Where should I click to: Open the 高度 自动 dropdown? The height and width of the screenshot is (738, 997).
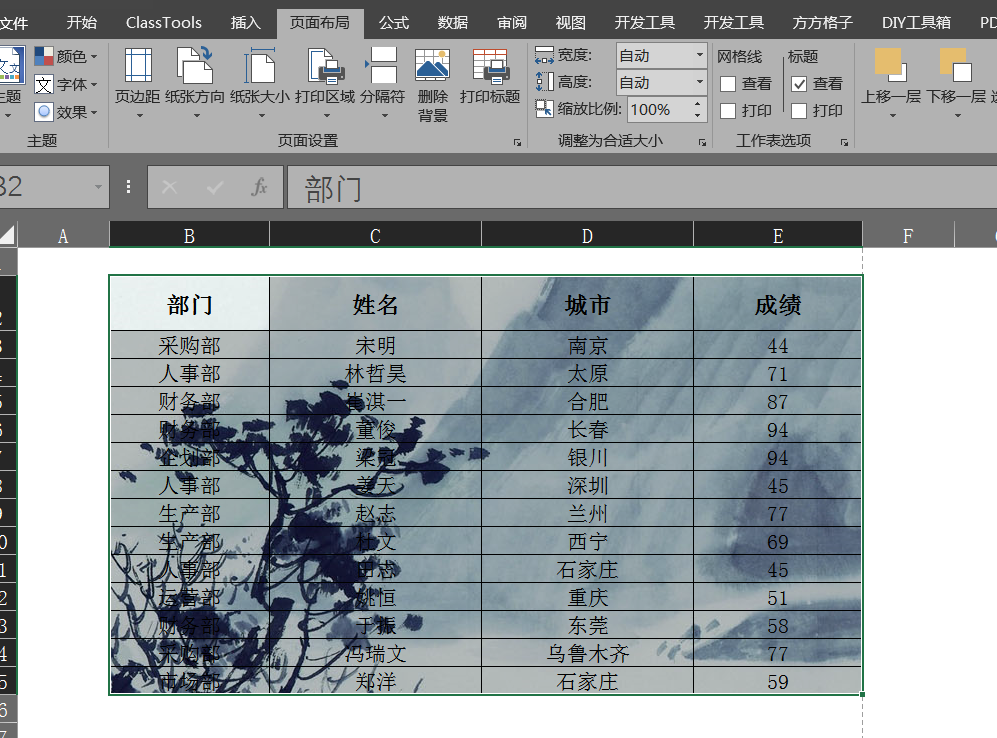click(x=699, y=82)
